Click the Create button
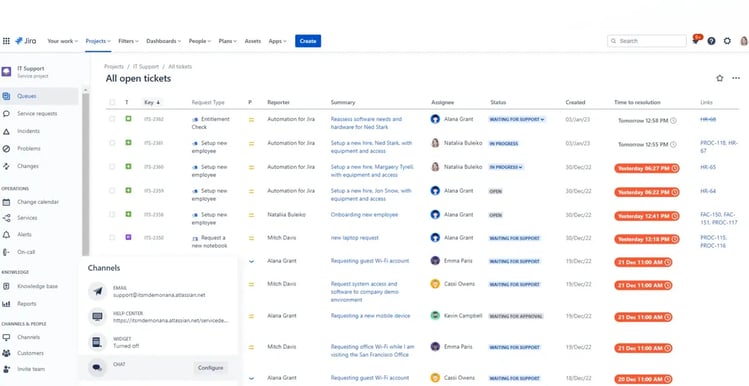 click(308, 41)
